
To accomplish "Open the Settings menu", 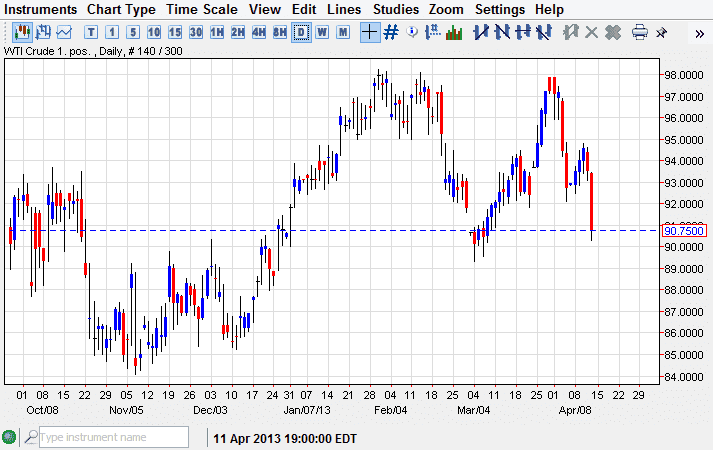I will pos(500,9).
